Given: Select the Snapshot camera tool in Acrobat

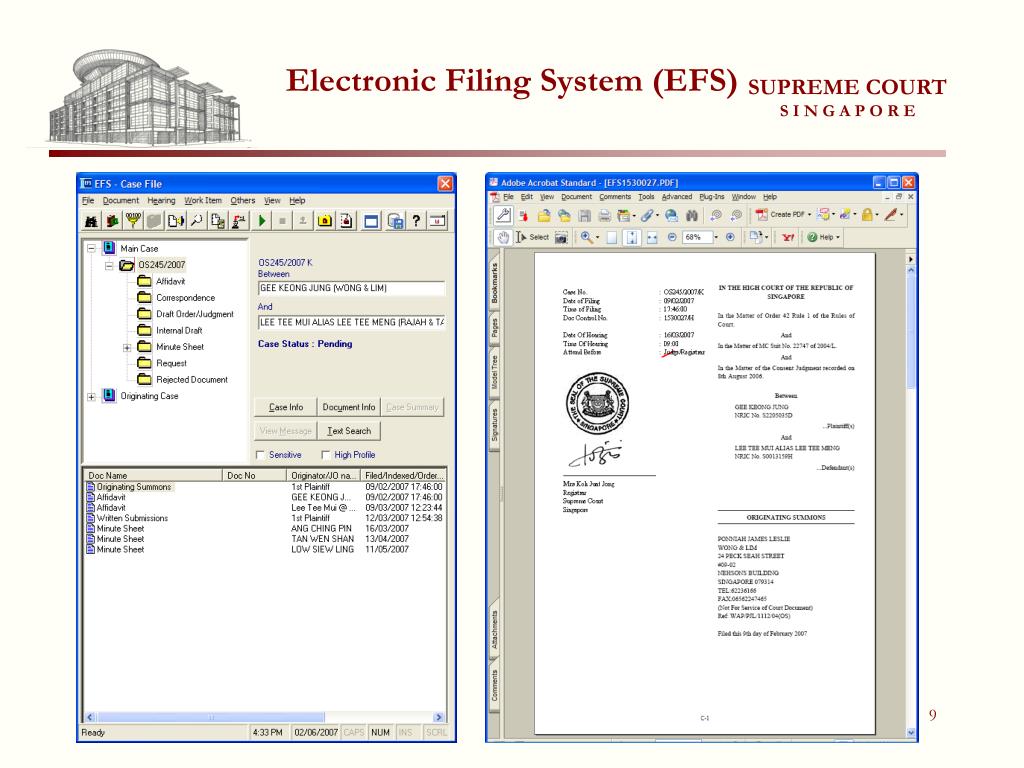Looking at the screenshot, I should [561, 237].
